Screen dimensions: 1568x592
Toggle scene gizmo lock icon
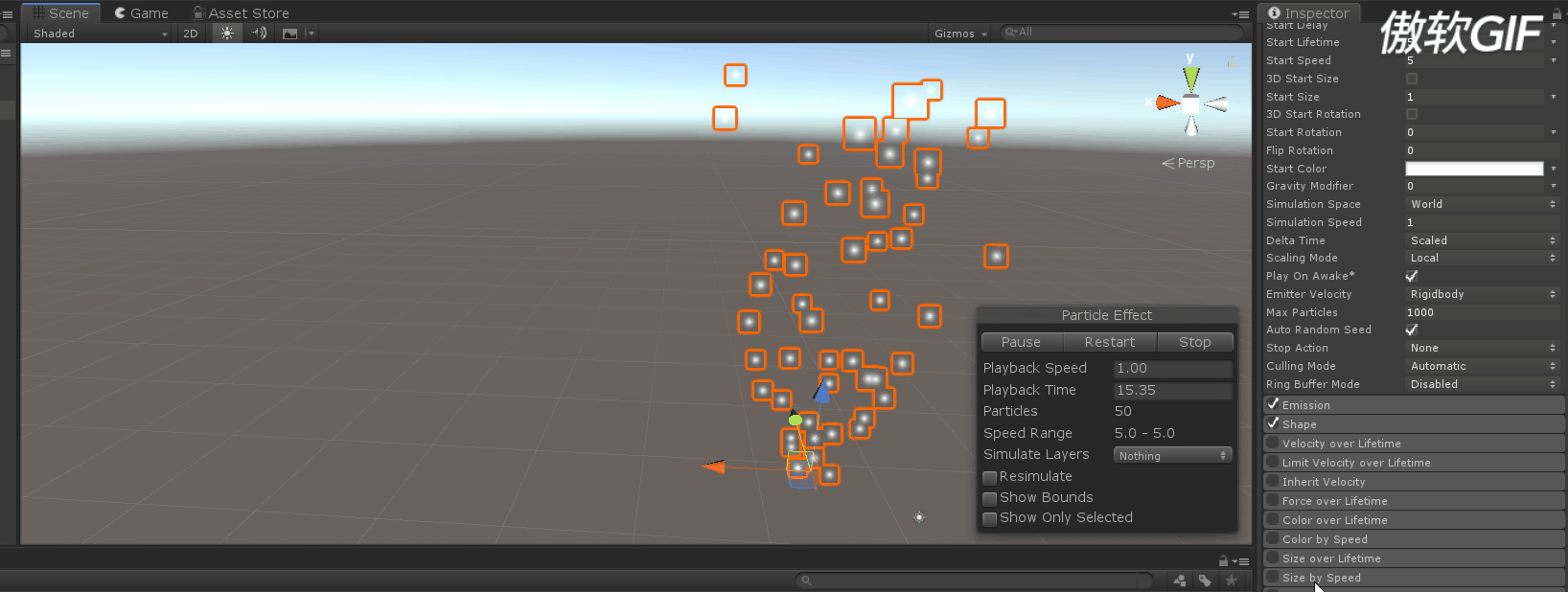(x=1233, y=63)
